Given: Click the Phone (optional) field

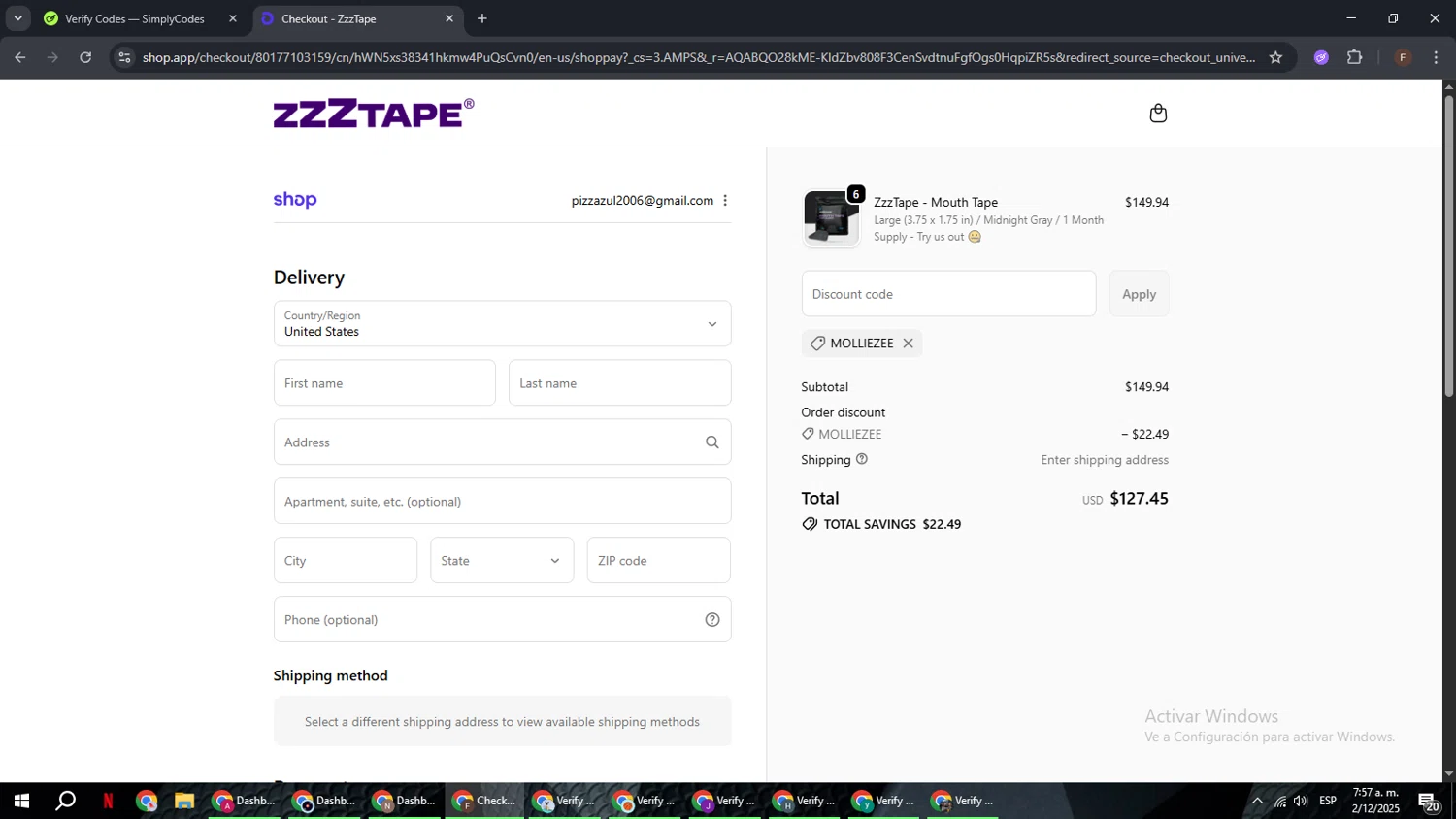Looking at the screenshot, I should [502, 619].
